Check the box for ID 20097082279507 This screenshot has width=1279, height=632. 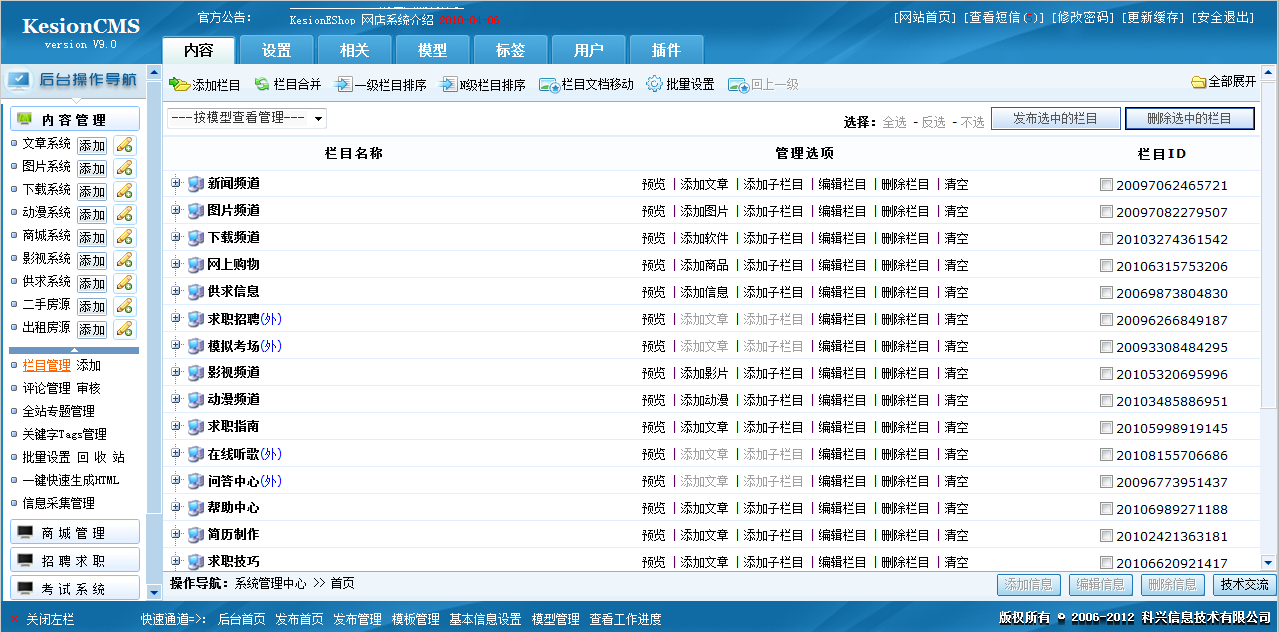pyautogui.click(x=1106, y=212)
